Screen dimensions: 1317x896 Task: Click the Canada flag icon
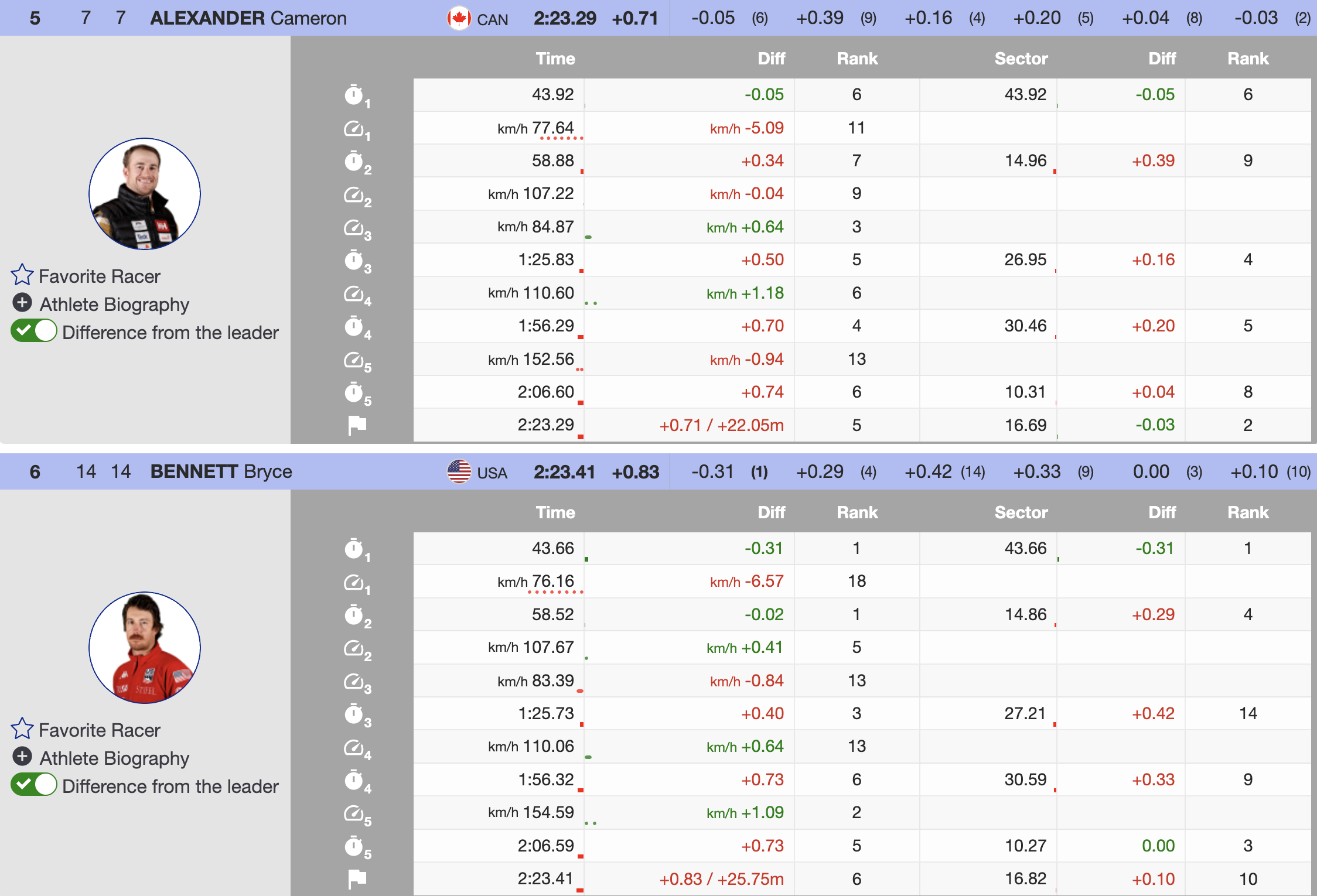pos(459,18)
